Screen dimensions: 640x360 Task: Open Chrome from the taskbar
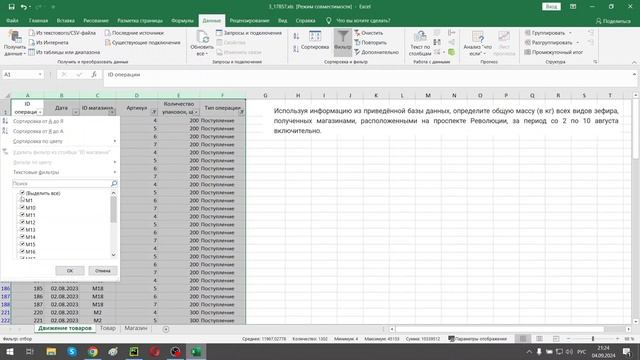tap(93, 351)
